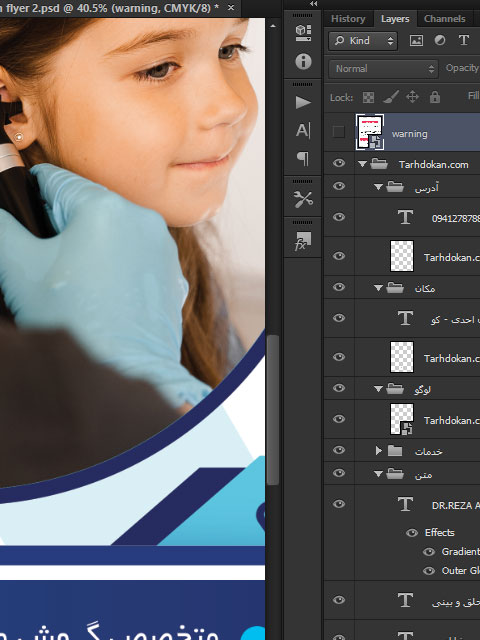Collapse panels double-arrow icon

[313, 4]
